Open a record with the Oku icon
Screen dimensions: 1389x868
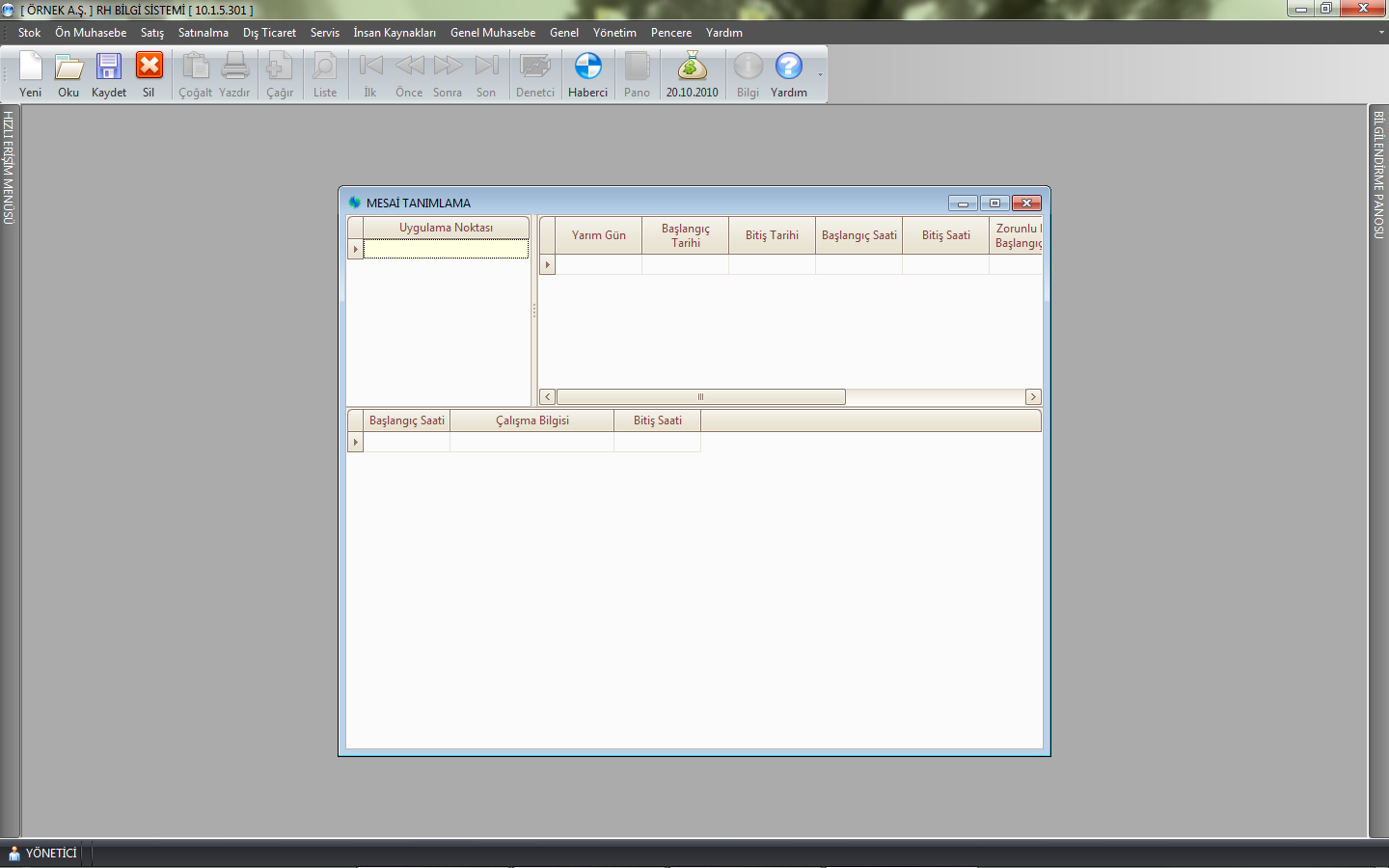68,68
